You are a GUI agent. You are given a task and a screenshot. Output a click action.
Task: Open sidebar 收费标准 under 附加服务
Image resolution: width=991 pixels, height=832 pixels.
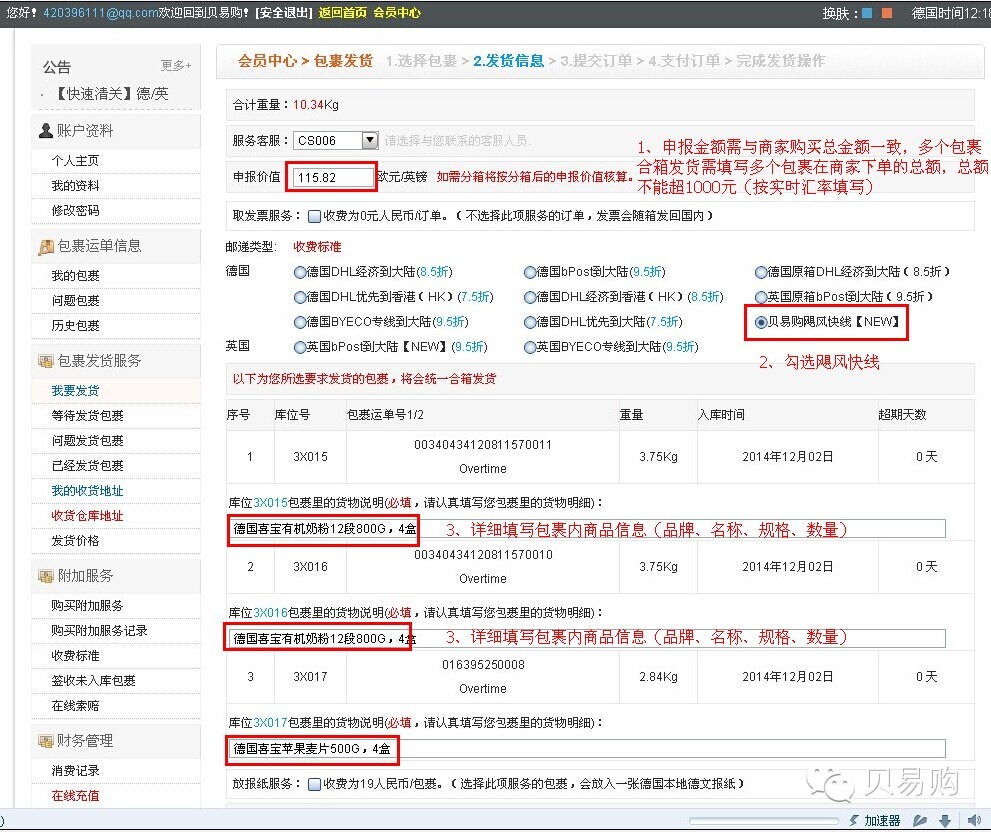[x=75, y=656]
